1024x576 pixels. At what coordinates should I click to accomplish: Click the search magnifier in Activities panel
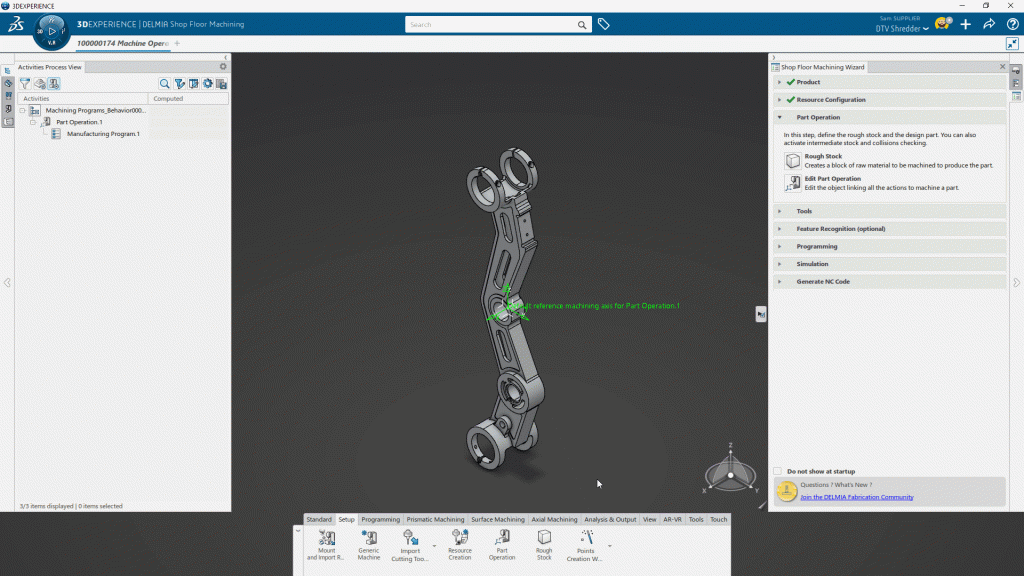tap(165, 84)
